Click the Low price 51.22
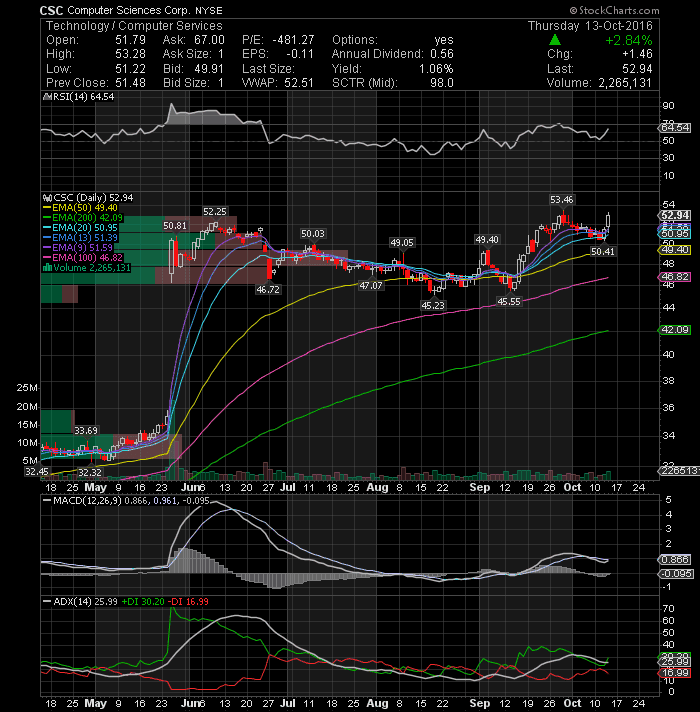 (x=130, y=69)
